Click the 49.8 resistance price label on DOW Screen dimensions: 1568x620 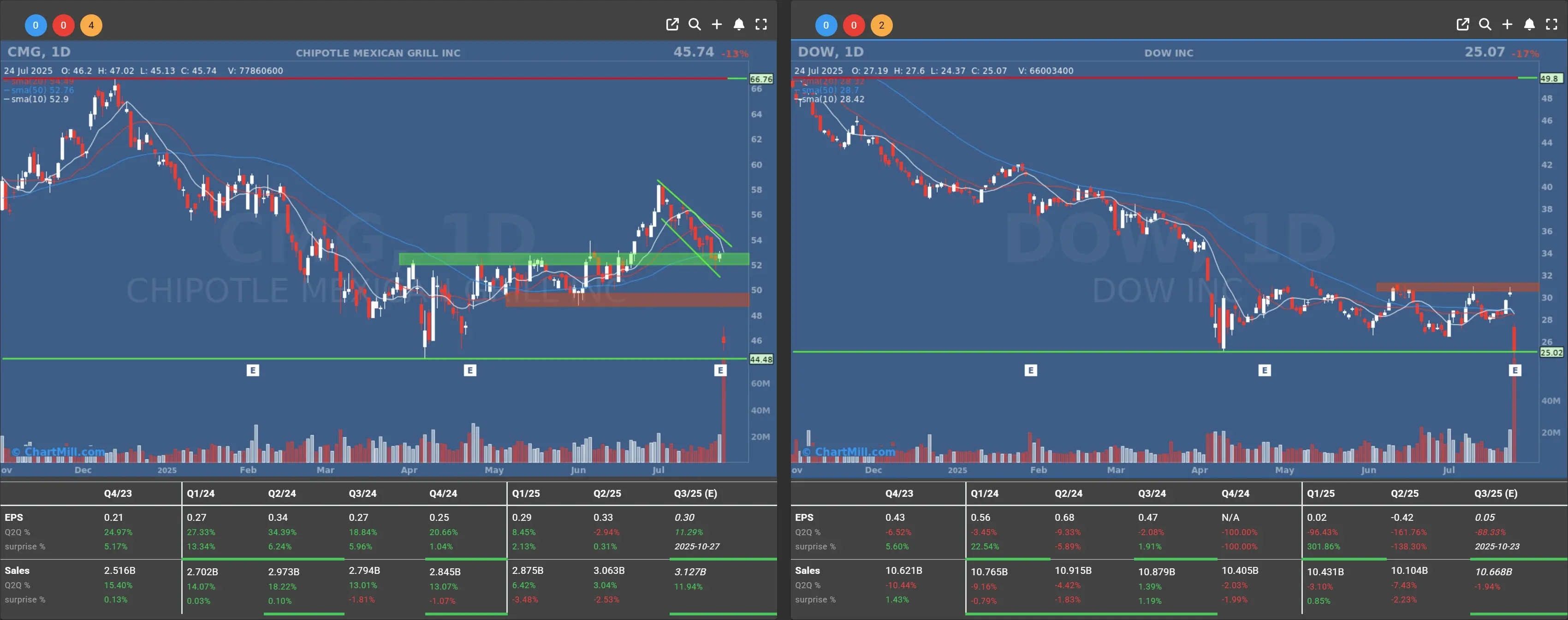[x=1550, y=78]
